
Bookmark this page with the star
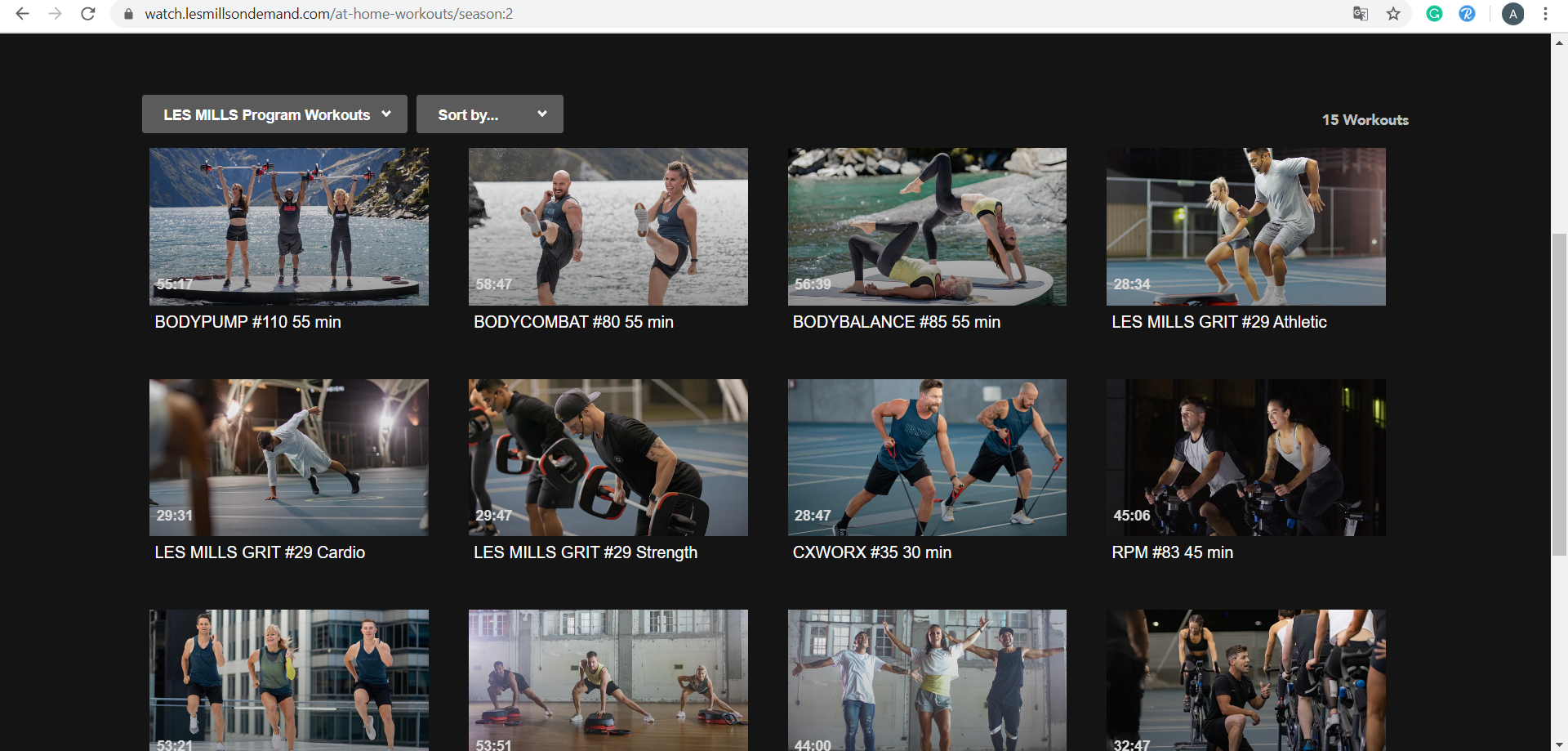(x=1393, y=14)
